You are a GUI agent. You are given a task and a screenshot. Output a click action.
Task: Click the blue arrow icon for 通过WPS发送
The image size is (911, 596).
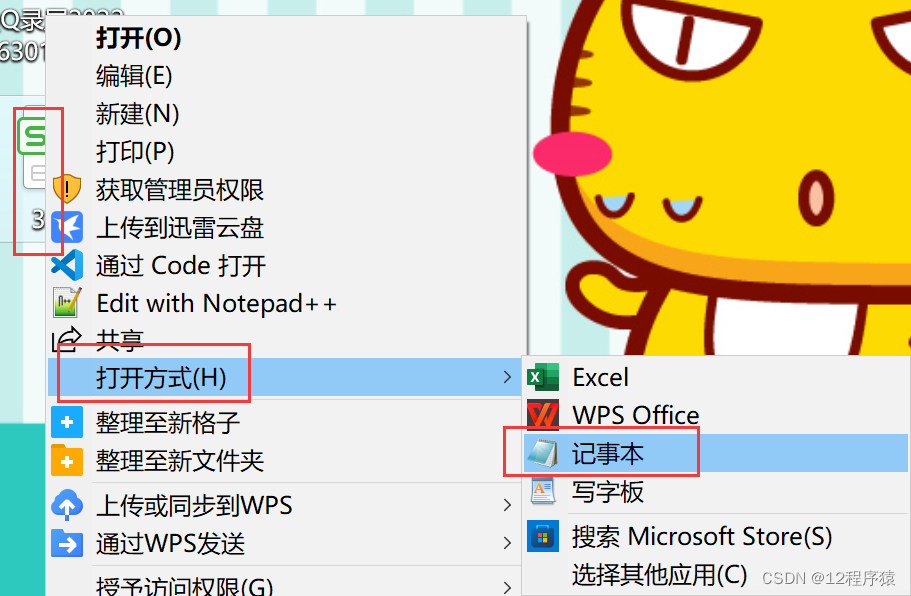coord(67,543)
